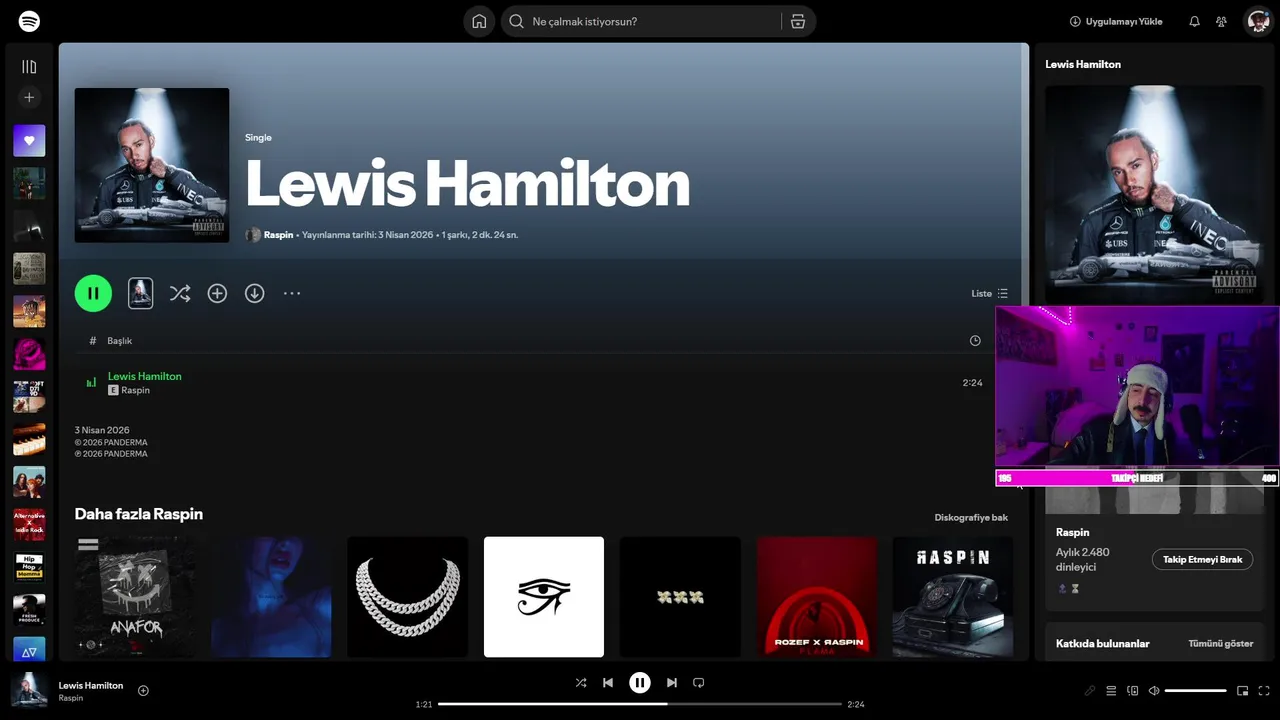Adjust the volume slider
The height and width of the screenshot is (720, 1280).
pyautogui.click(x=1195, y=691)
